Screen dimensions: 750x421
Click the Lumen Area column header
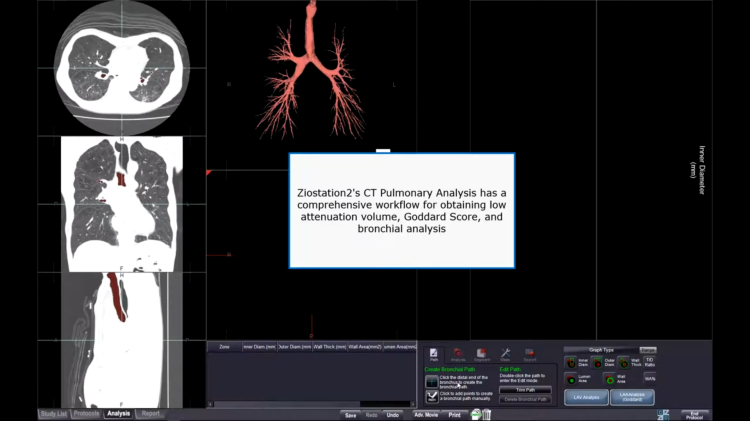click(400, 346)
